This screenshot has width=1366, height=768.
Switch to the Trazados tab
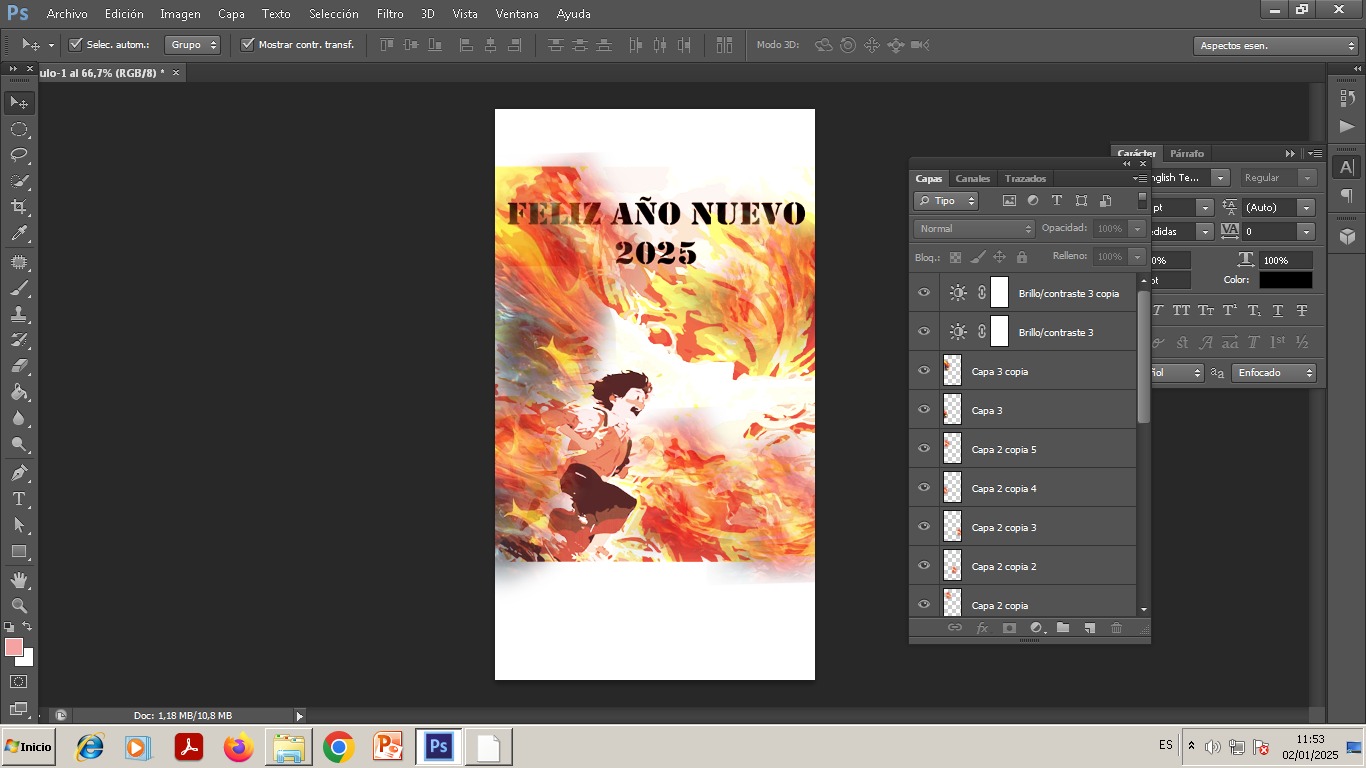[x=1025, y=179]
